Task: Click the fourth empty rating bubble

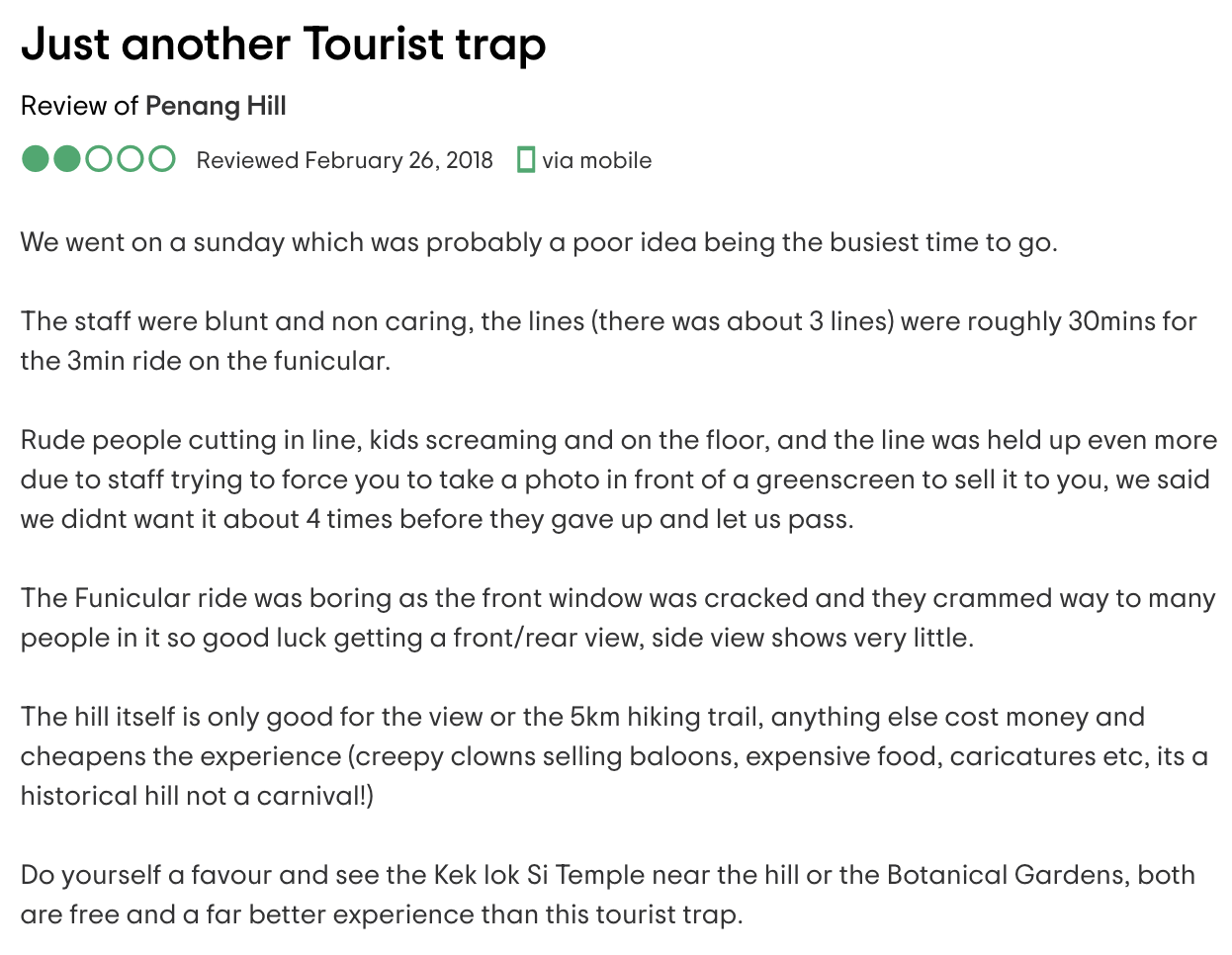Action: [x=131, y=158]
